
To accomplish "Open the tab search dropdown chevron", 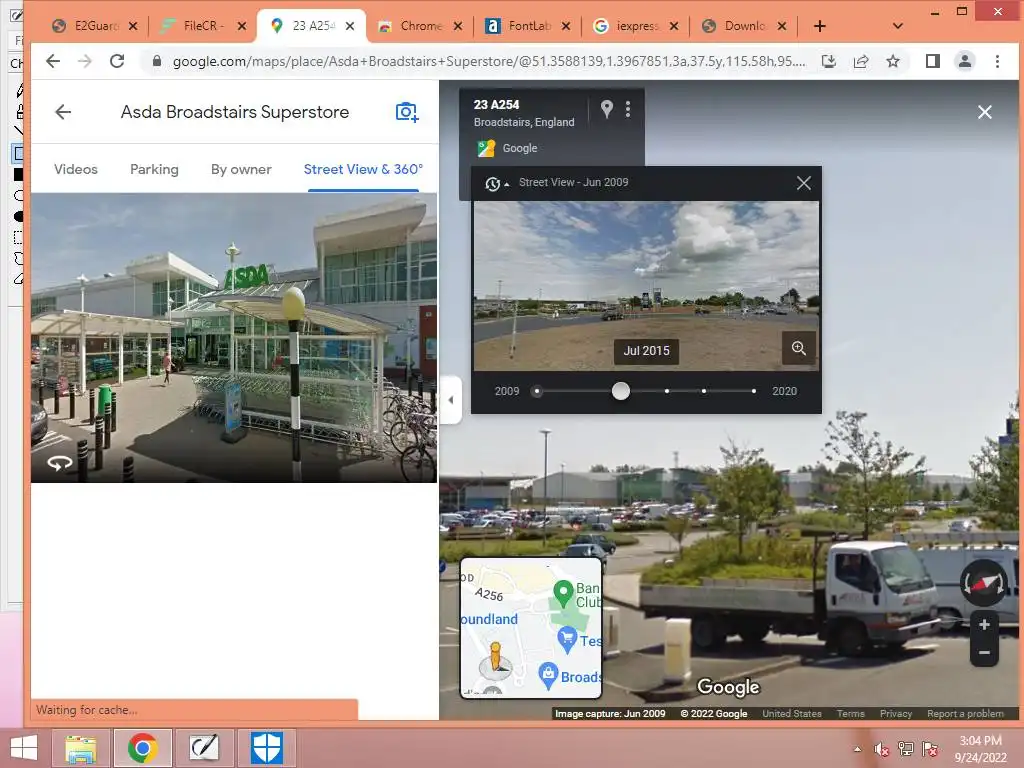I will click(x=897, y=26).
